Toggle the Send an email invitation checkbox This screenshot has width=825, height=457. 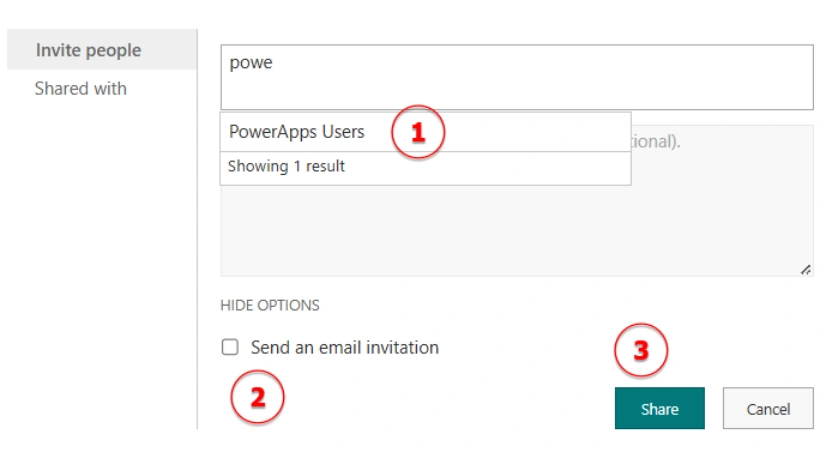[x=230, y=347]
